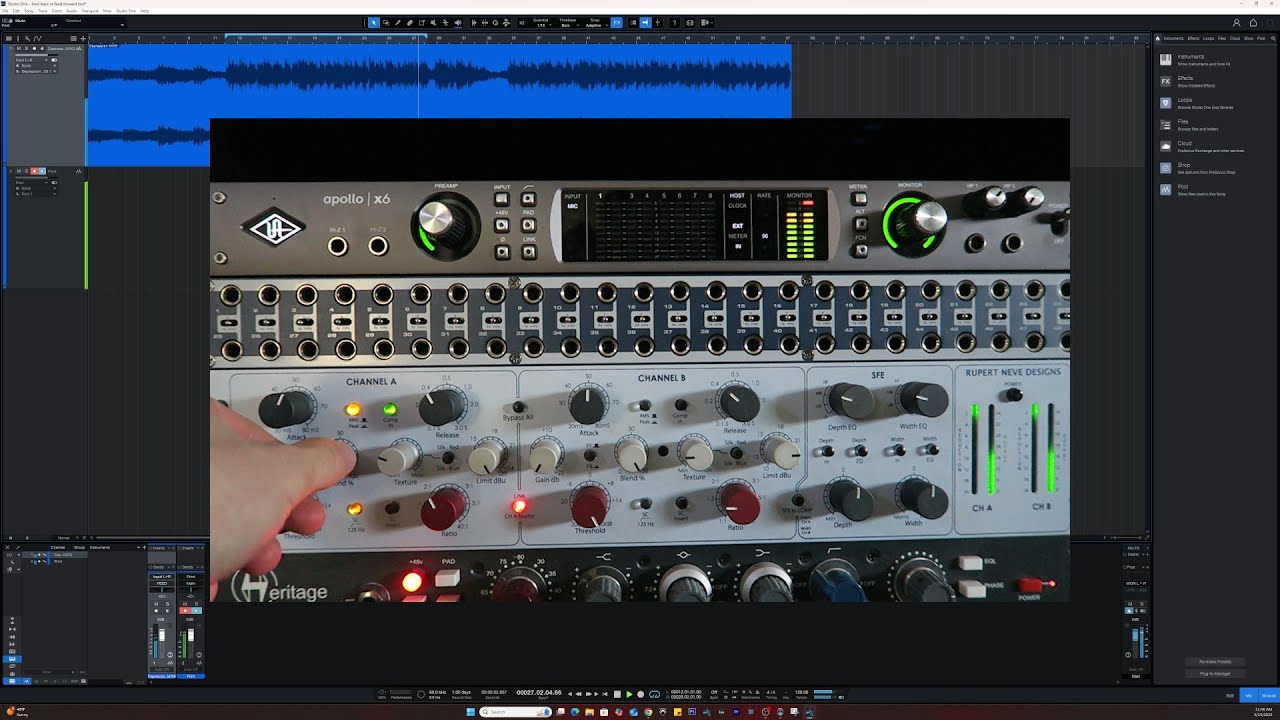This screenshot has height=720, width=1280.
Task: Toggle Loop in the transport bar
Action: click(655, 694)
